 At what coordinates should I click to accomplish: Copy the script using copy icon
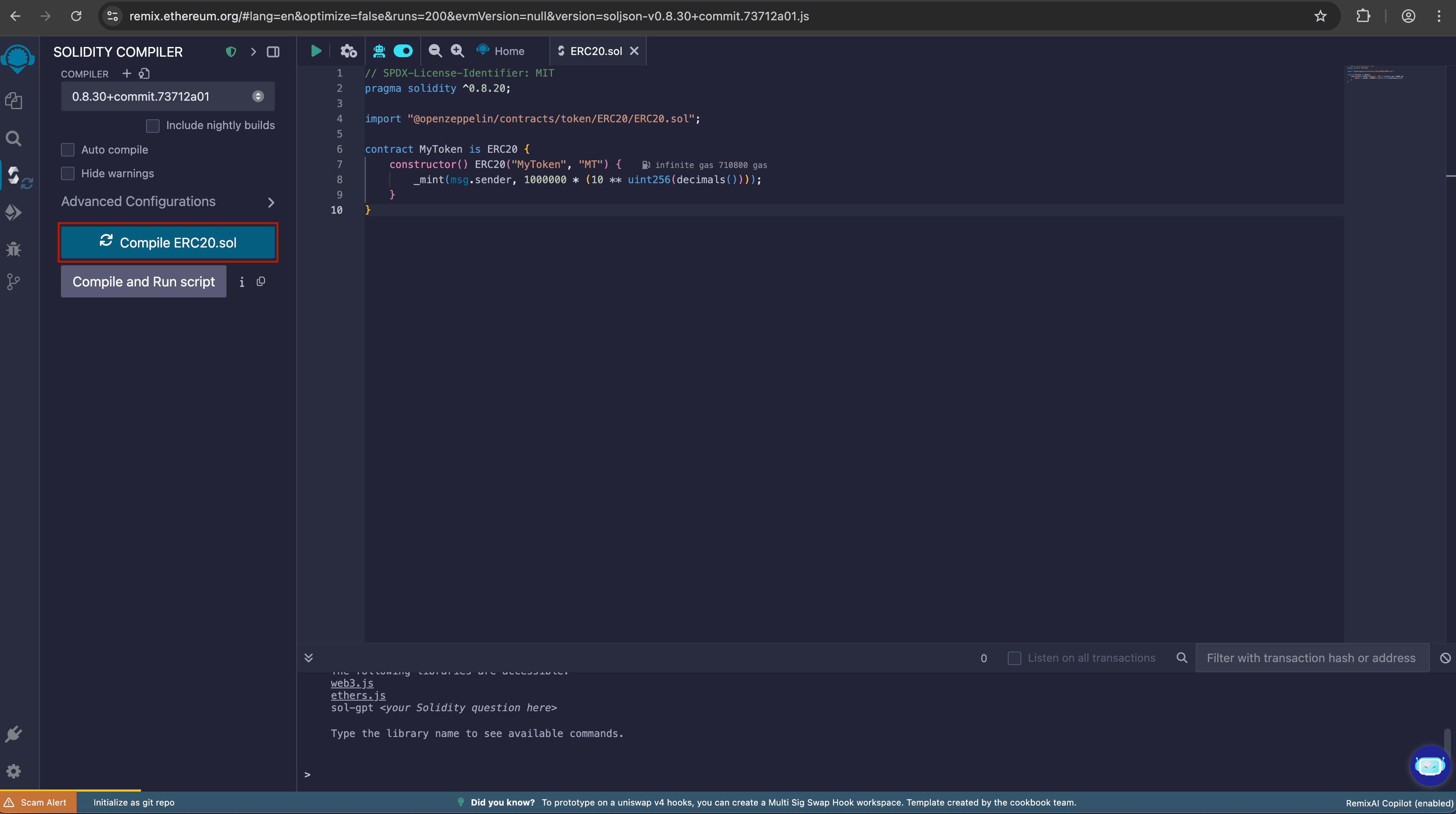(x=261, y=281)
